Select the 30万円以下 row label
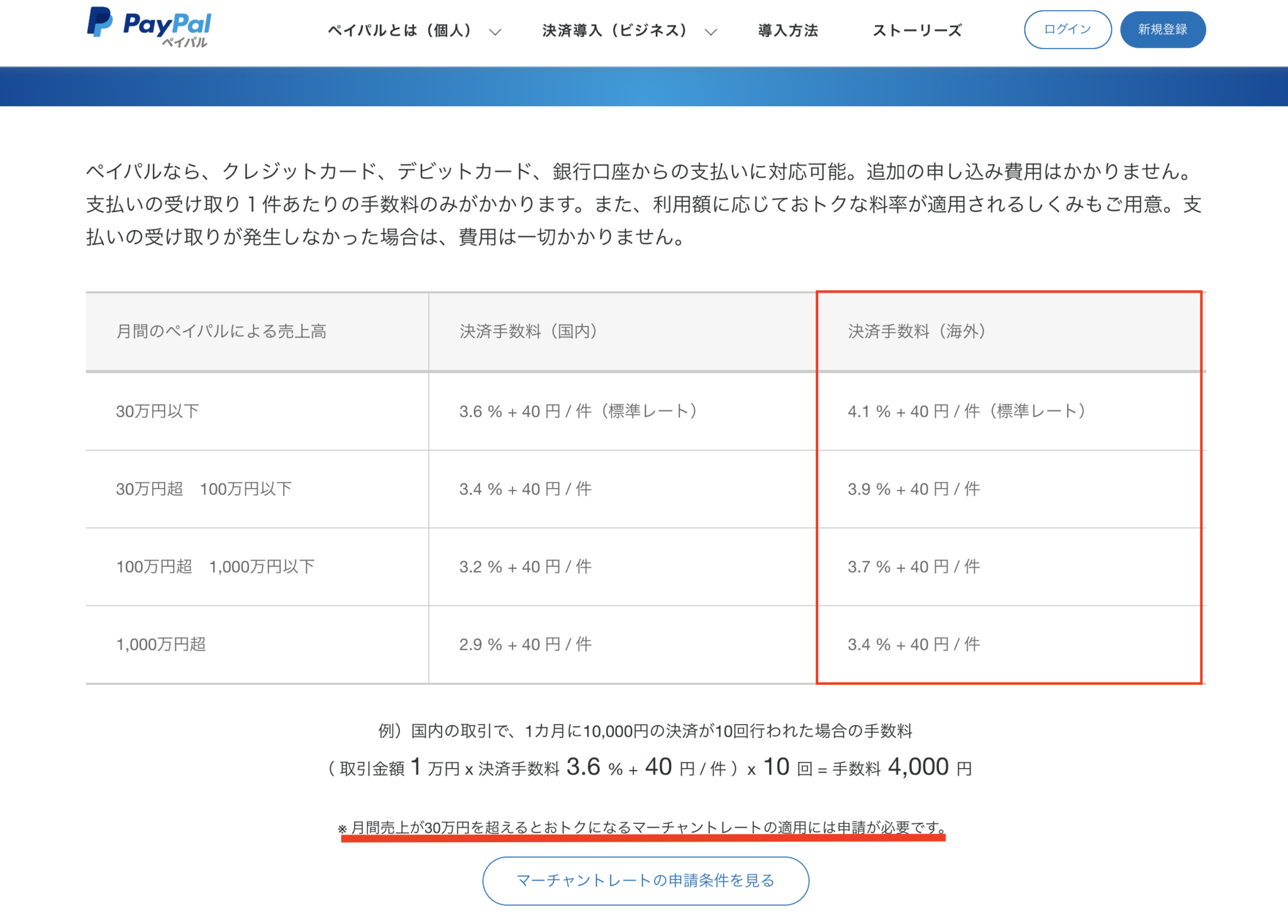The image size is (1288, 924). [x=158, y=411]
